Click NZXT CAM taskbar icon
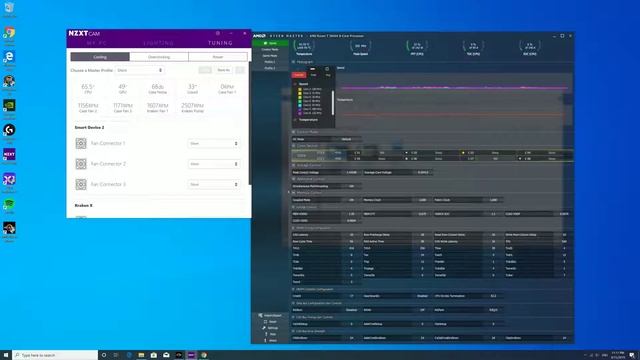Image resolution: width=640 pixels, height=360 pixels. pyautogui.click(x=191, y=355)
